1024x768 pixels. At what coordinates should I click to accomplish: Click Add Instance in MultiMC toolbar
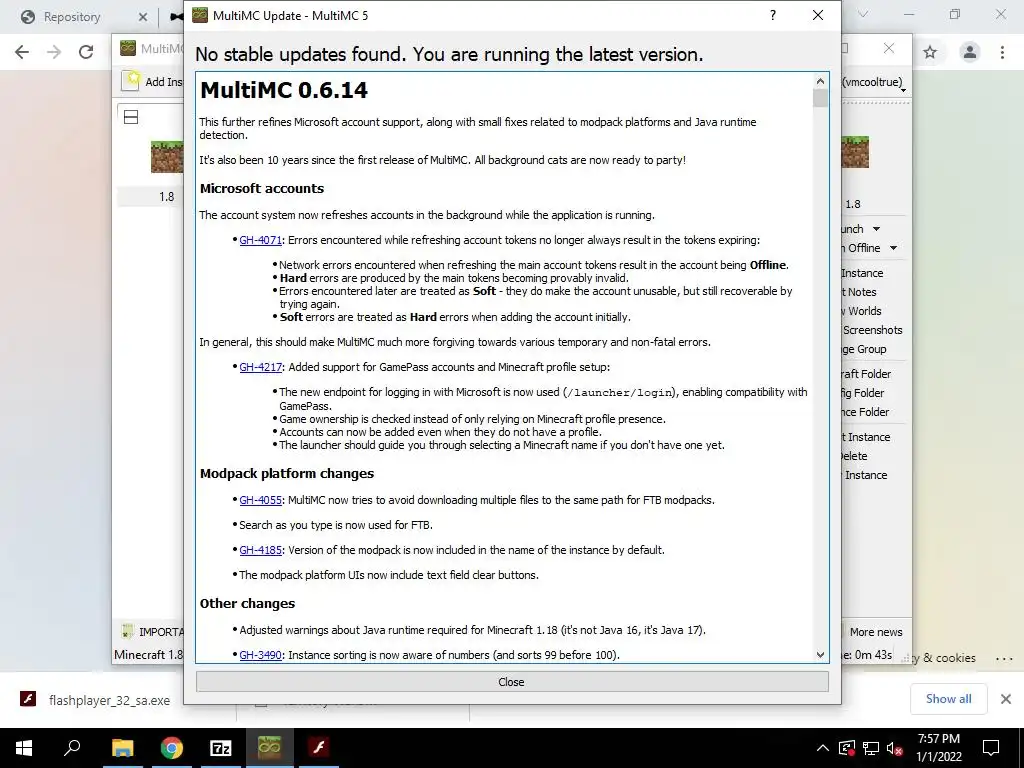tap(154, 82)
